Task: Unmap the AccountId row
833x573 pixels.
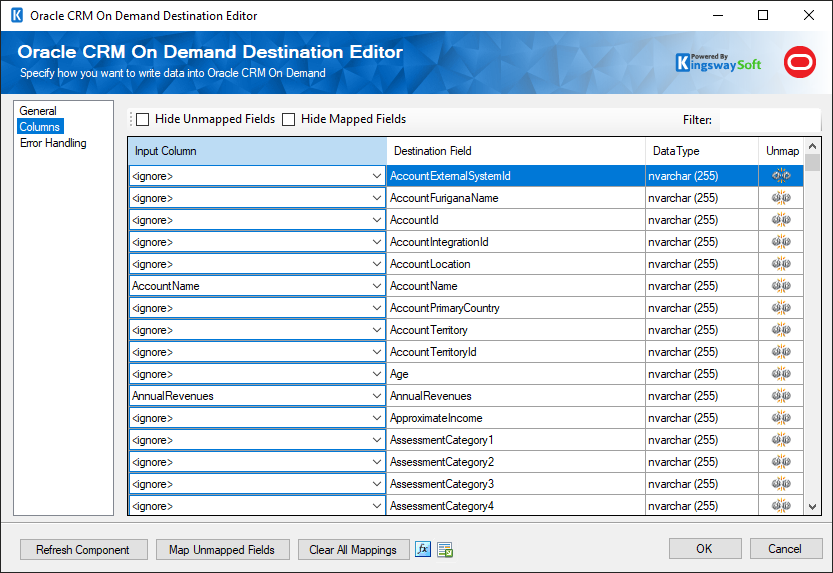Action: point(781,220)
